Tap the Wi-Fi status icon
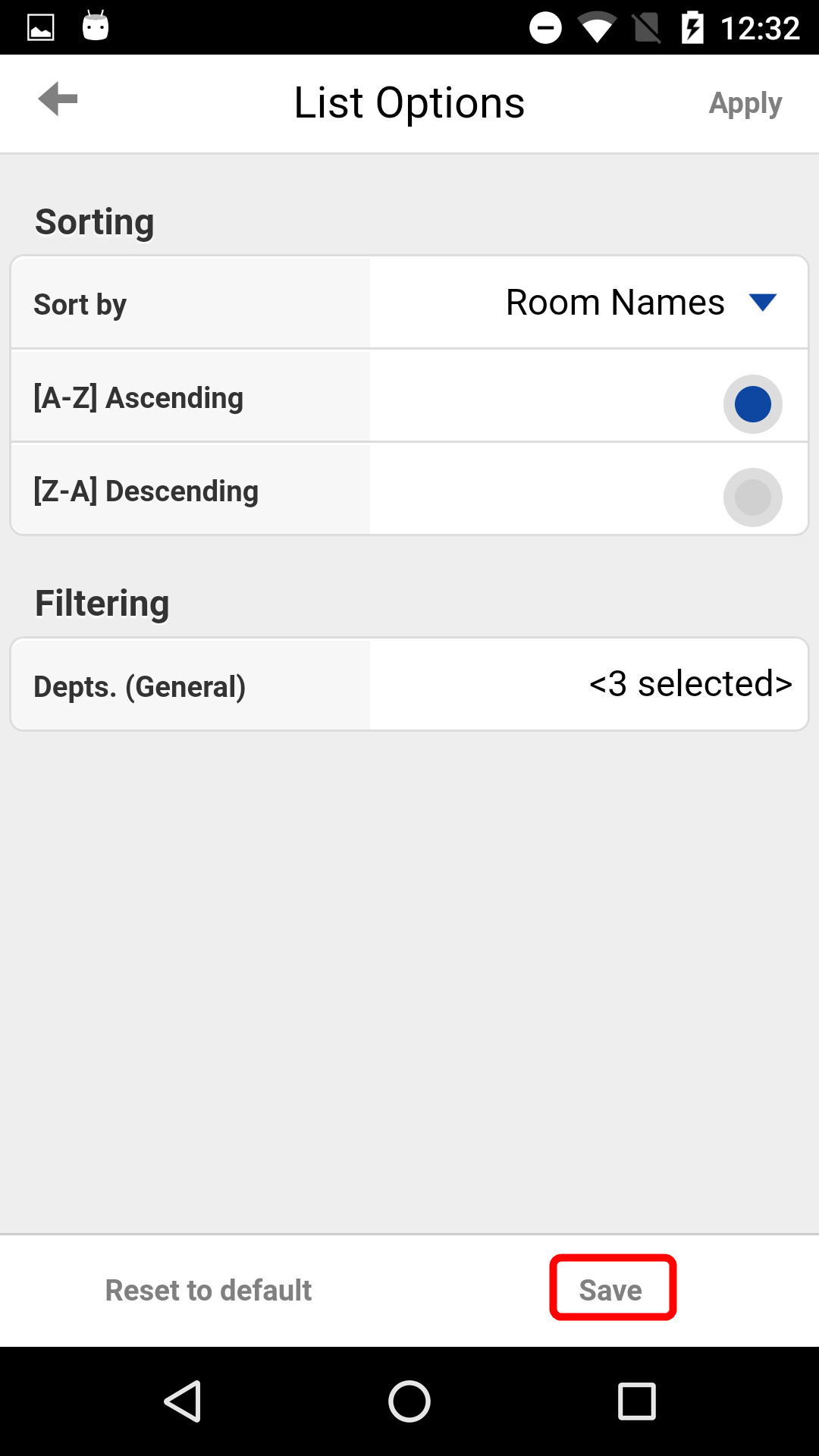 click(x=597, y=29)
